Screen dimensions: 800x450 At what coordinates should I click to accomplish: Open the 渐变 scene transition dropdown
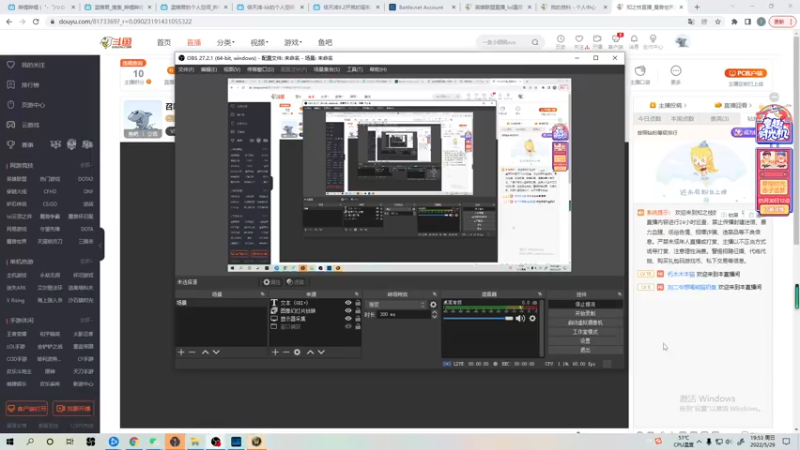[396, 305]
